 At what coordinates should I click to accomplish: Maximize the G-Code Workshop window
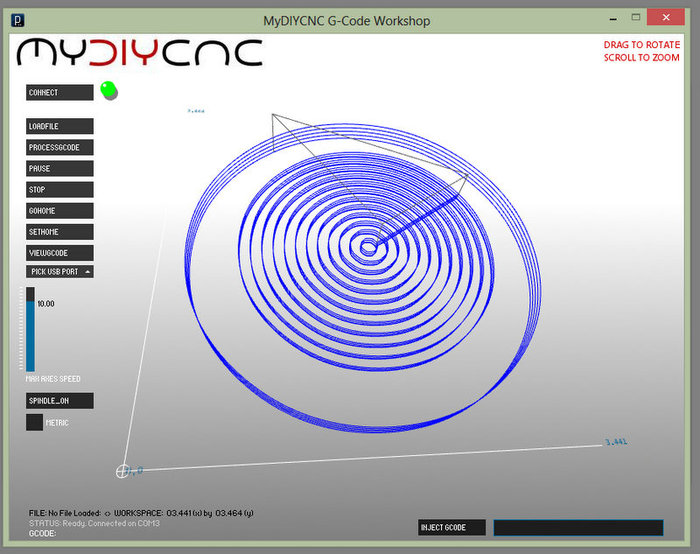636,18
